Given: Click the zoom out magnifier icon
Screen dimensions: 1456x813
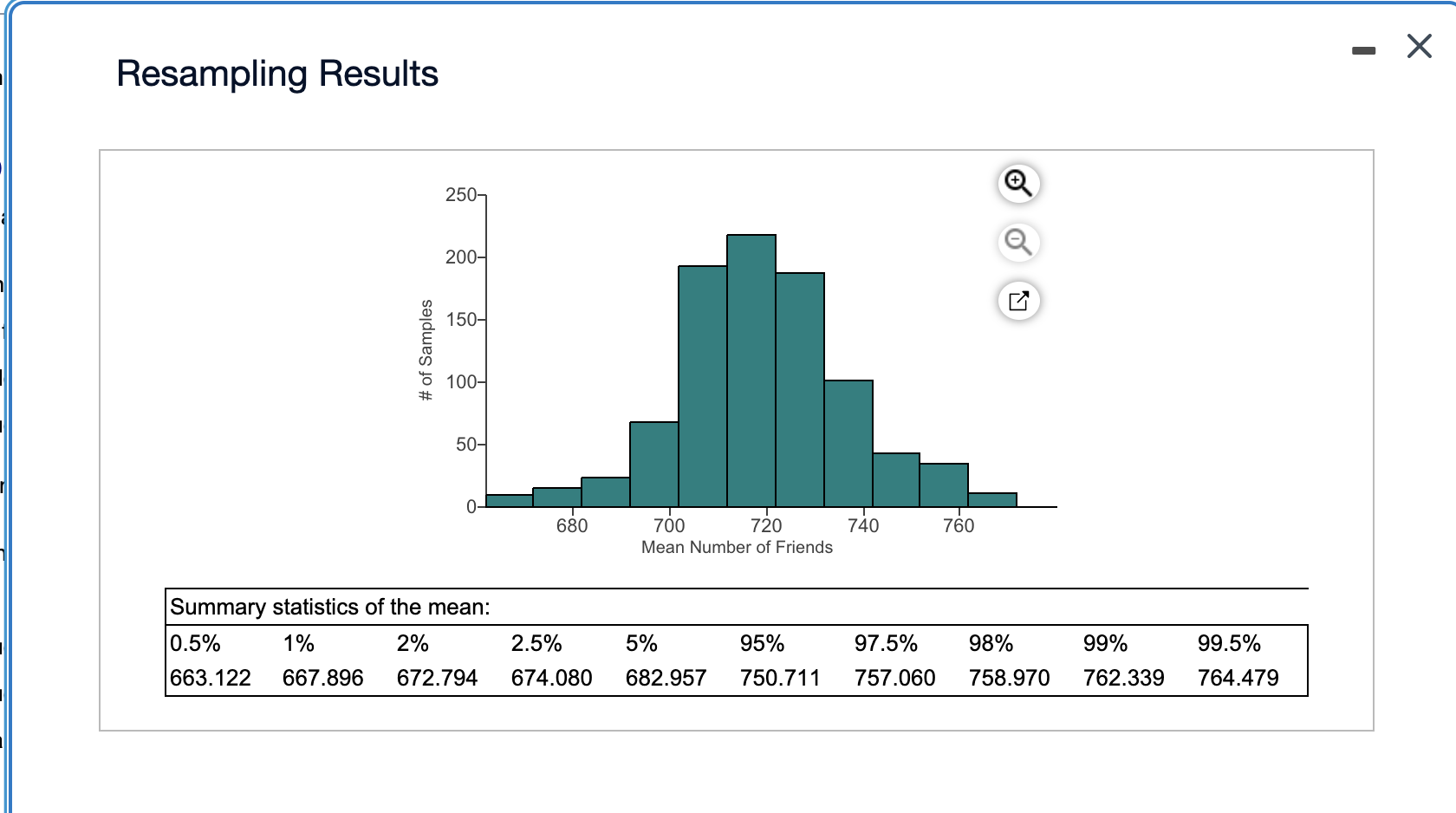Looking at the screenshot, I should pyautogui.click(x=1018, y=242).
